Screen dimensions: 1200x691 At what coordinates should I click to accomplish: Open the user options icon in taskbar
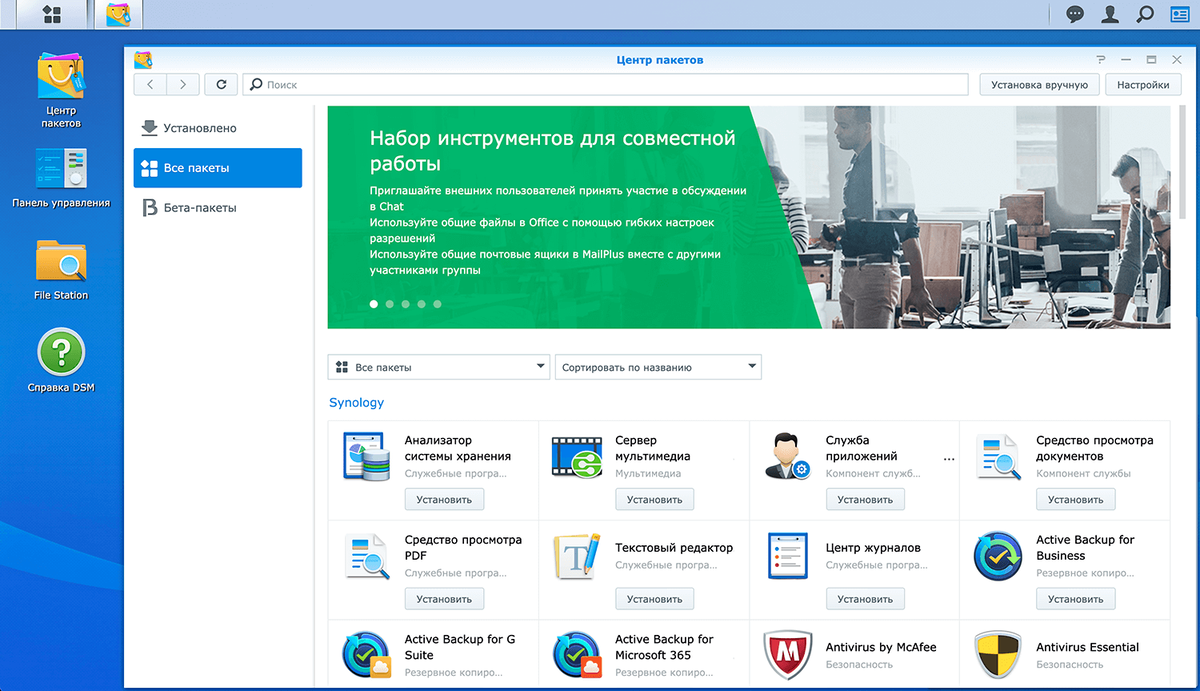pos(1110,14)
